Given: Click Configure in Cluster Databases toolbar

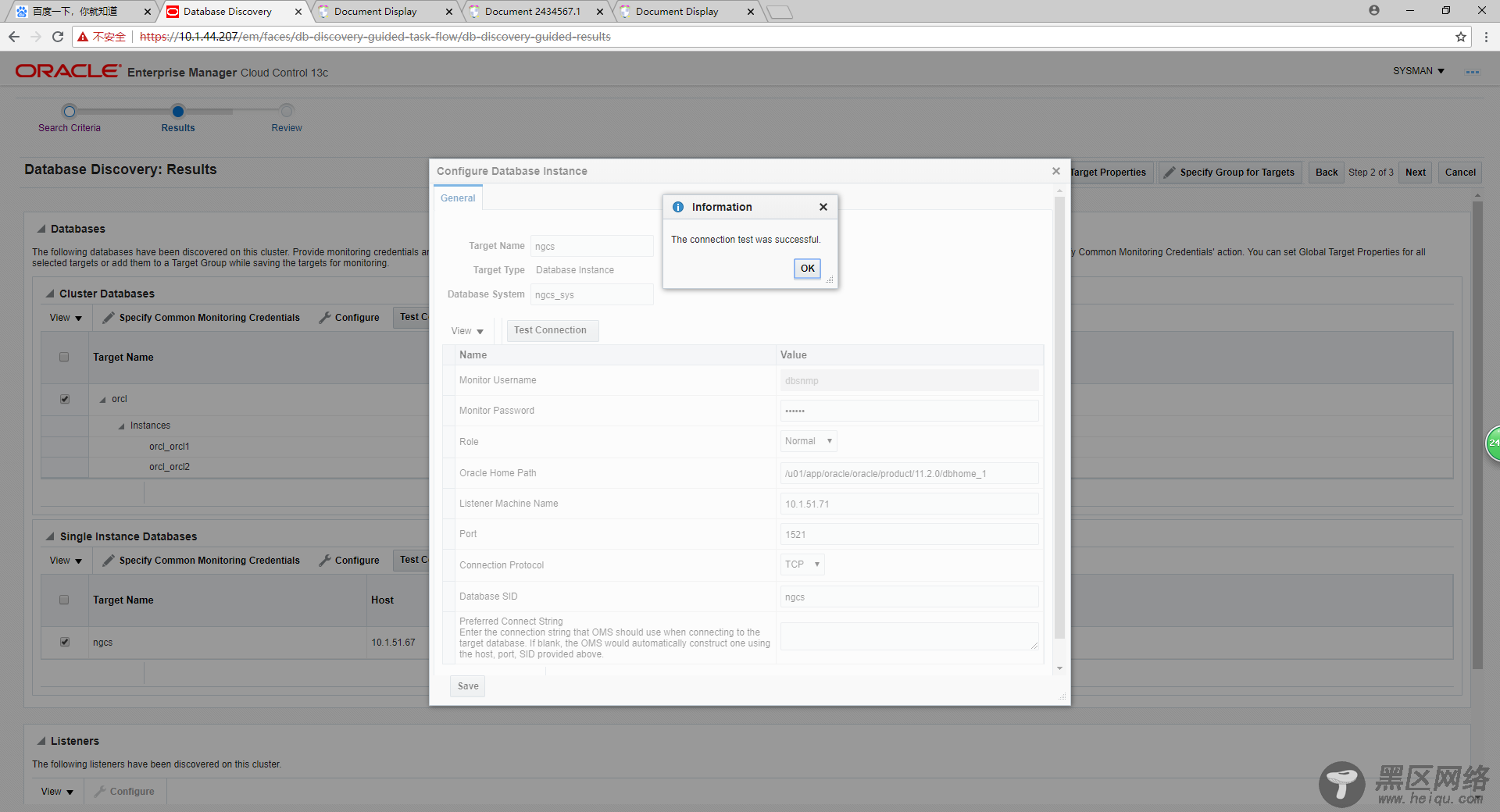Looking at the screenshot, I should point(349,318).
